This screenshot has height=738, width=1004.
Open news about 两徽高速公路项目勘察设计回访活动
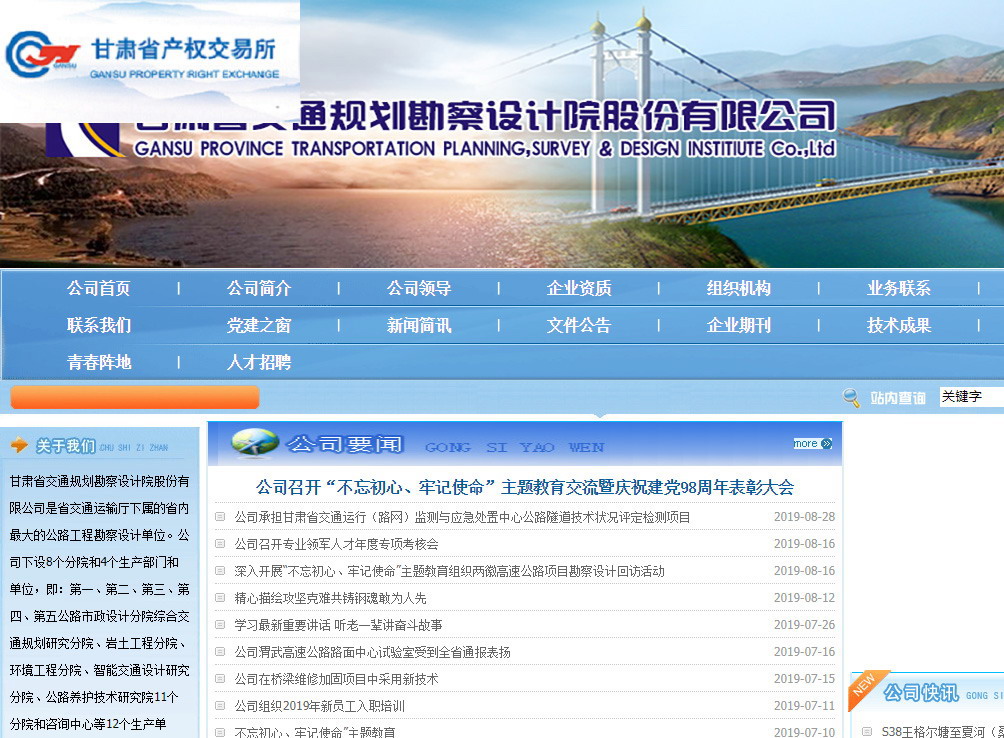tap(449, 571)
